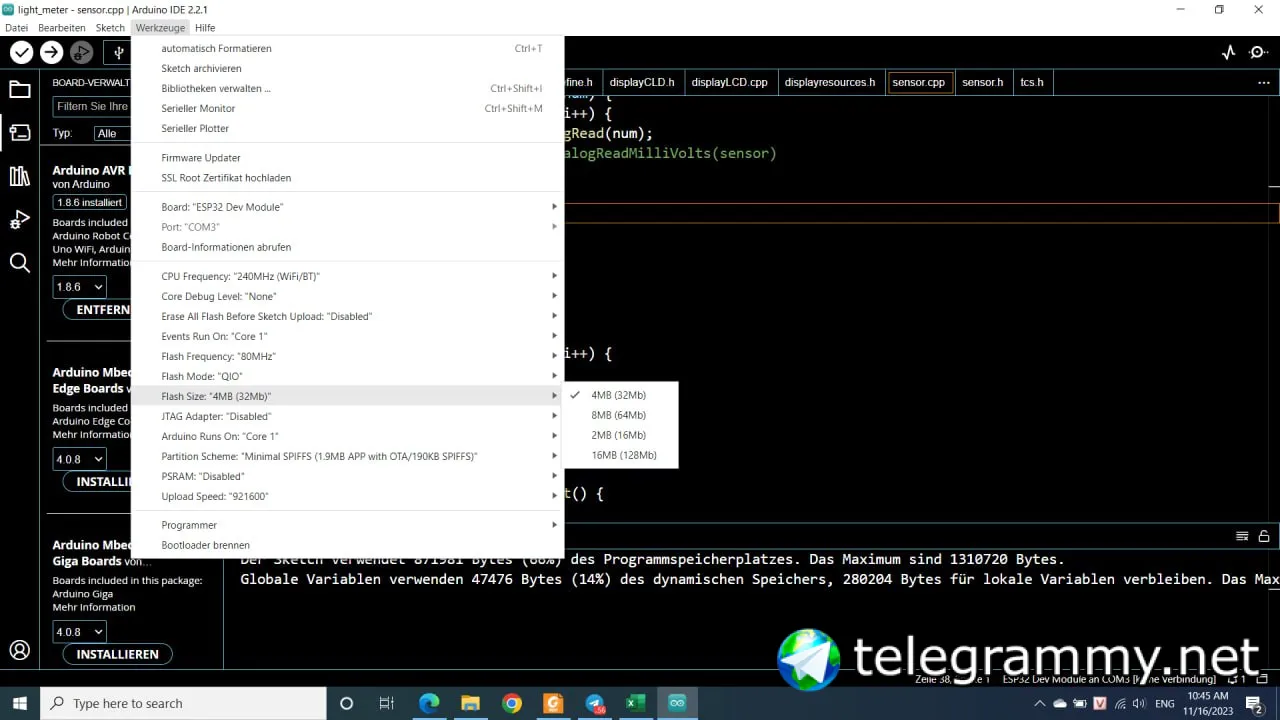Viewport: 1280px width, 720px height.
Task: Open the 1.8.6 version dropdown
Action: [x=79, y=287]
